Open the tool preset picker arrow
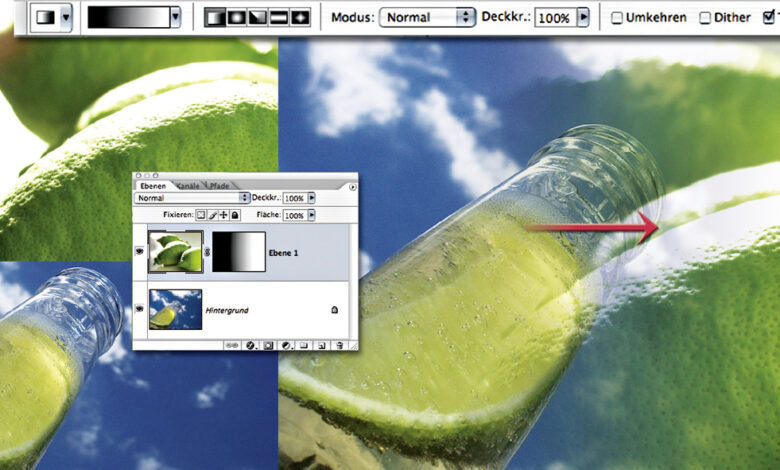This screenshot has width=780, height=470. tap(65, 18)
